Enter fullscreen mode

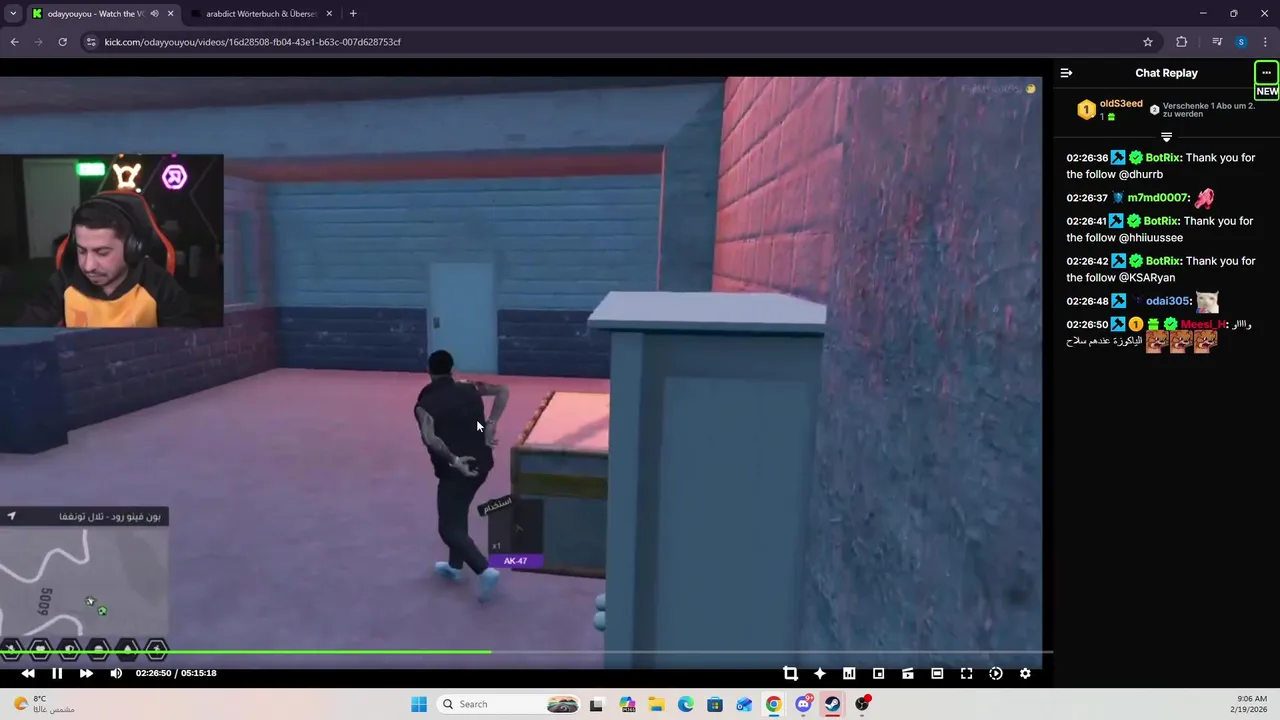pos(966,674)
